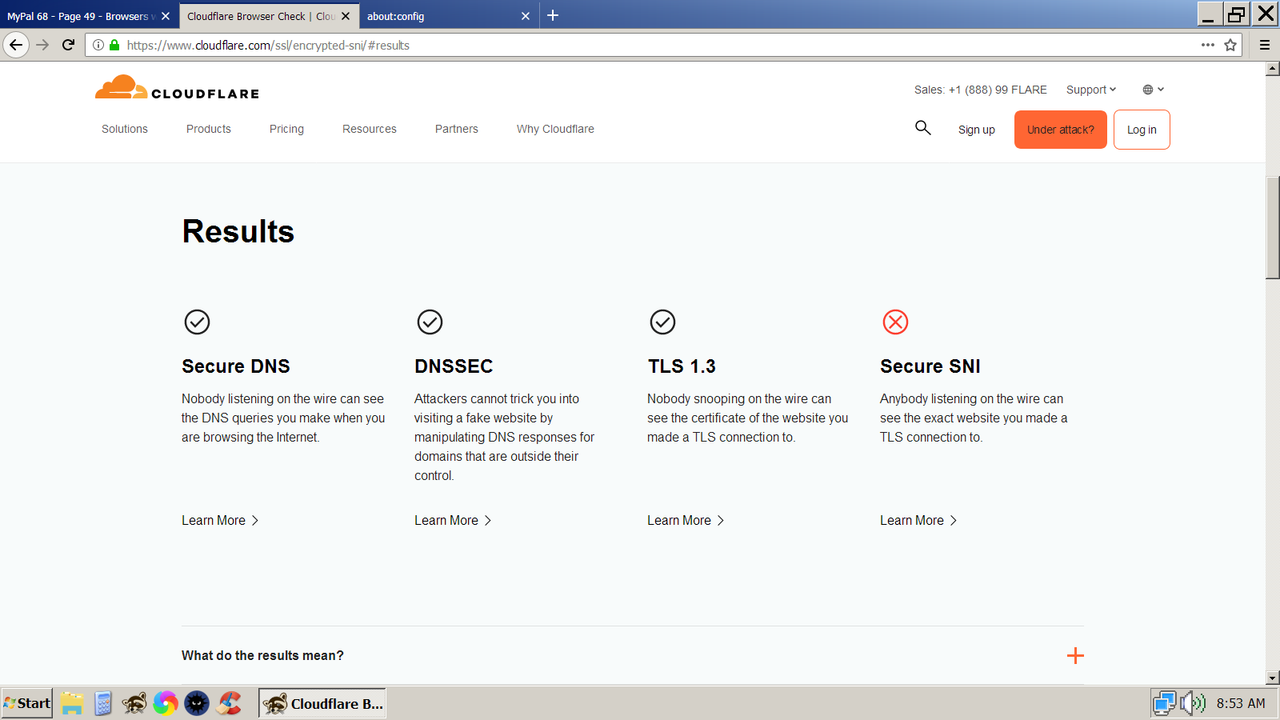Click the scrollbar down arrow

[x=1272, y=677]
